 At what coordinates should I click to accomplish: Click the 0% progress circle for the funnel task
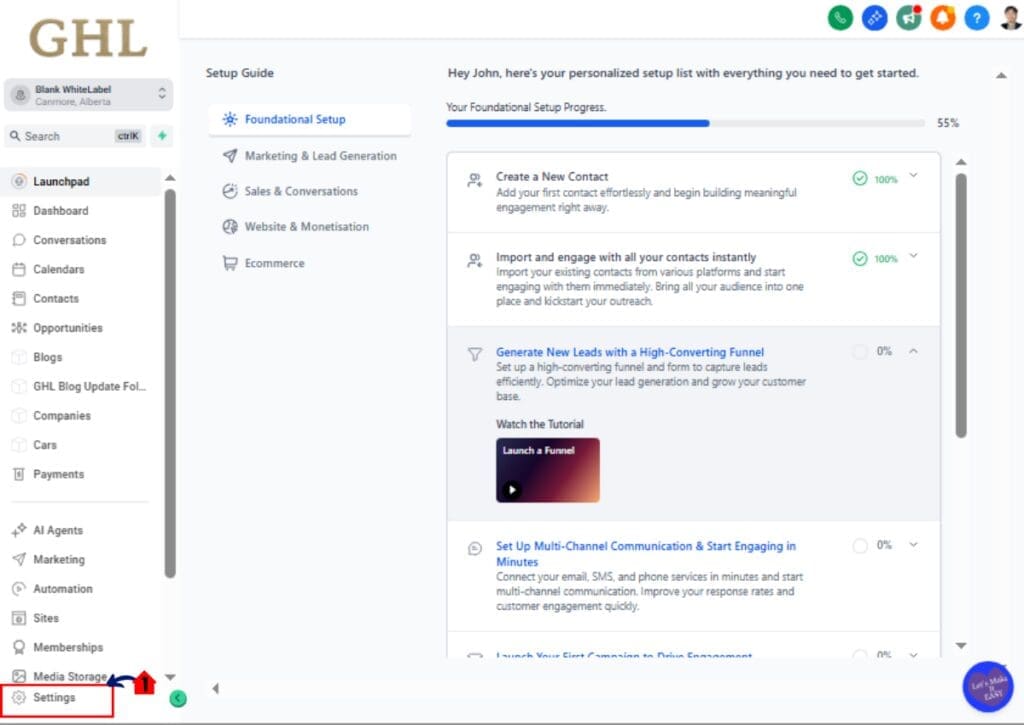pyautogui.click(x=860, y=351)
